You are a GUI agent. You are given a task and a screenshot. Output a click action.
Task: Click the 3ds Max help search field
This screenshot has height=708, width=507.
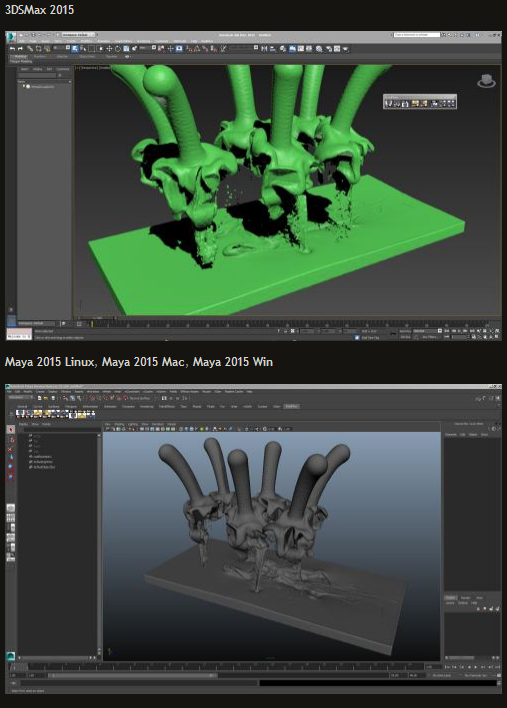417,35
